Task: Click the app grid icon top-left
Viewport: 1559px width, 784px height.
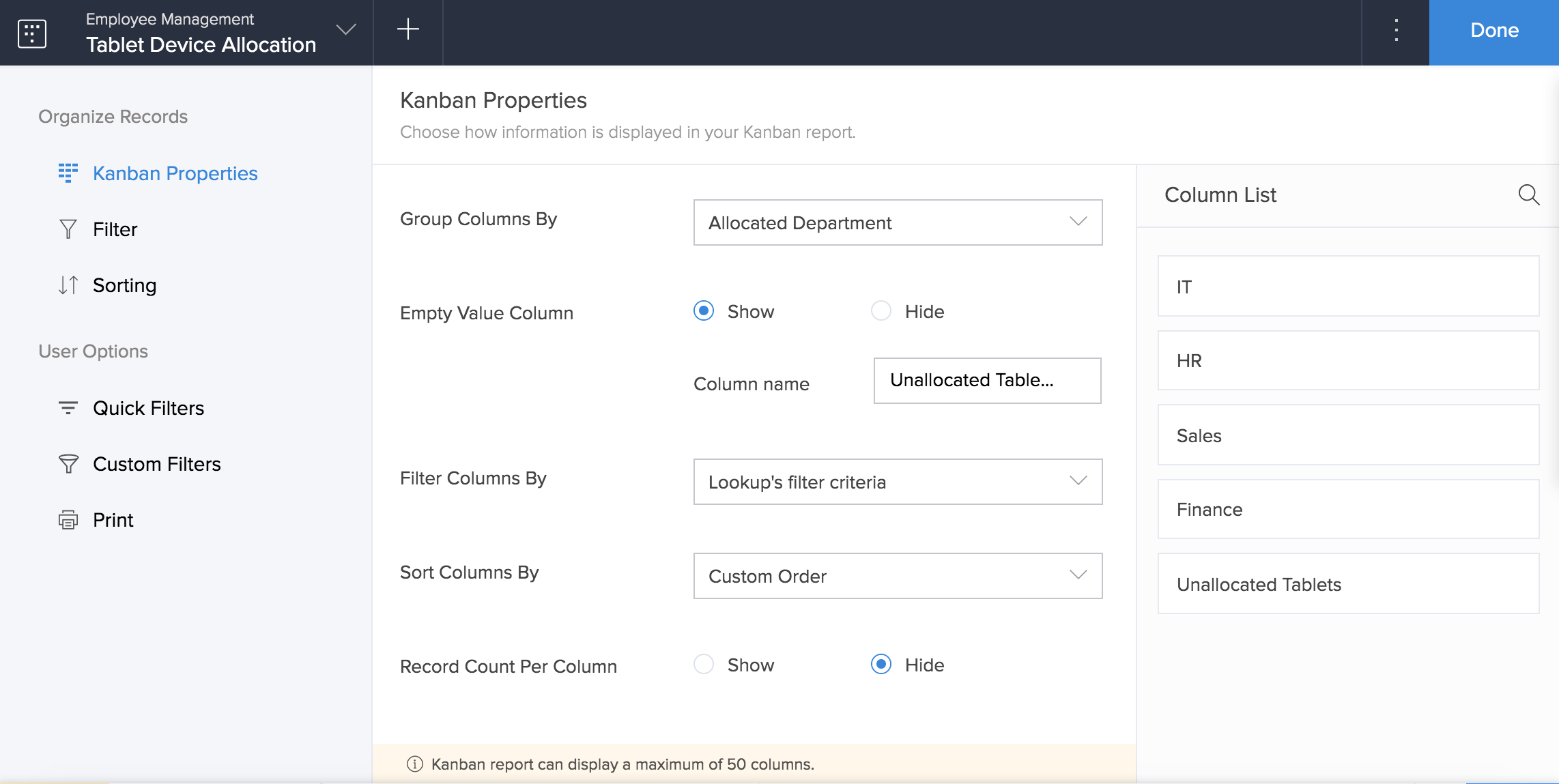Action: [31, 33]
